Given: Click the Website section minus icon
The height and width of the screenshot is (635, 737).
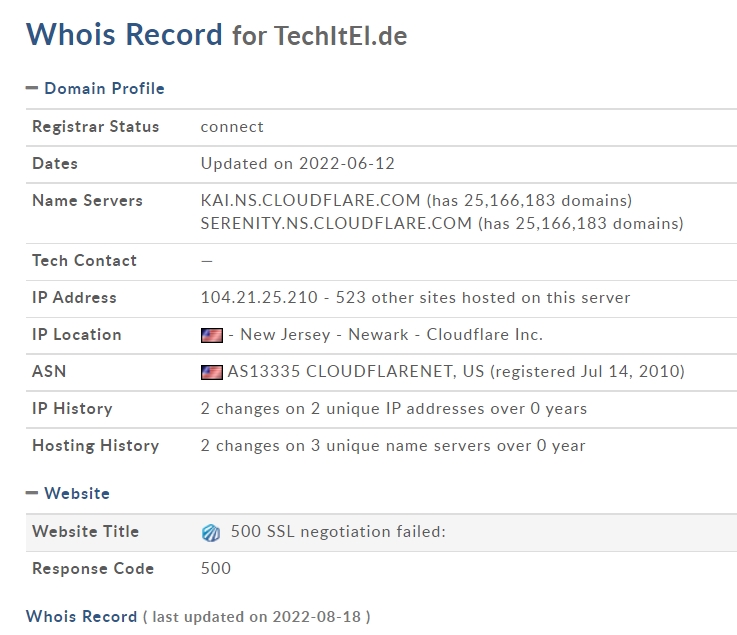Looking at the screenshot, I should coord(31,493).
